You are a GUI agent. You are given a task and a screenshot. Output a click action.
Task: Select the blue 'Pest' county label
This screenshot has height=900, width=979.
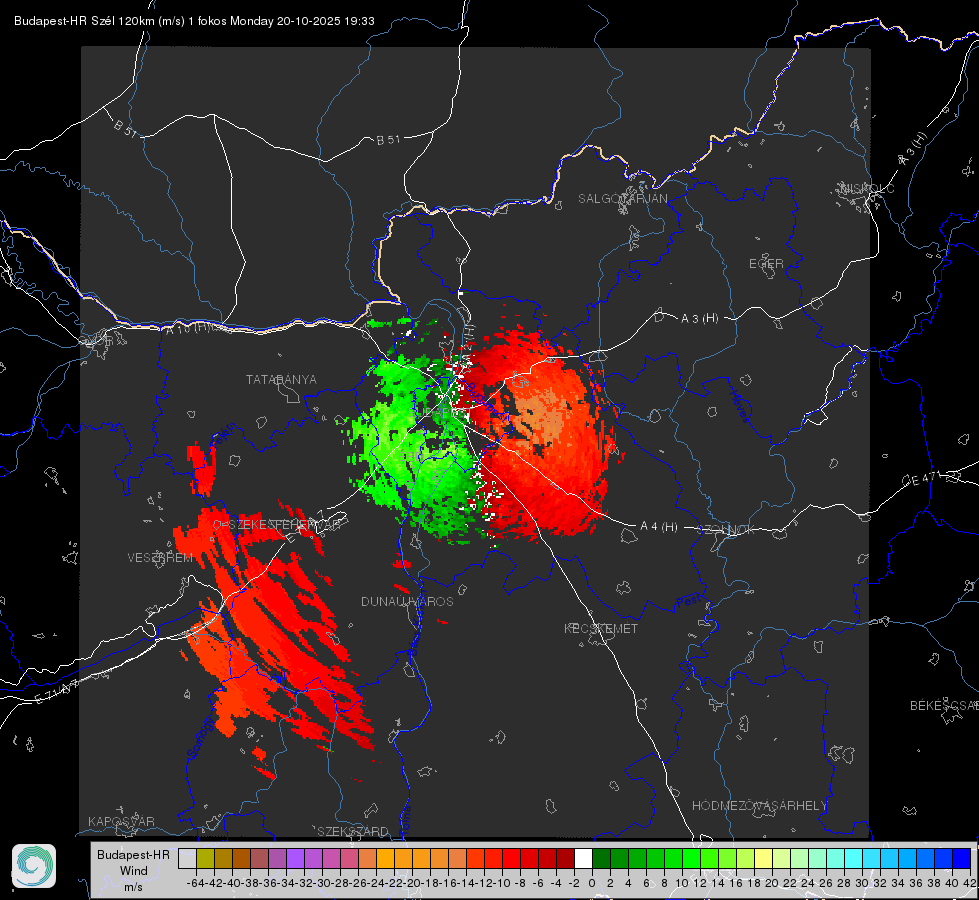pyautogui.click(x=689, y=602)
